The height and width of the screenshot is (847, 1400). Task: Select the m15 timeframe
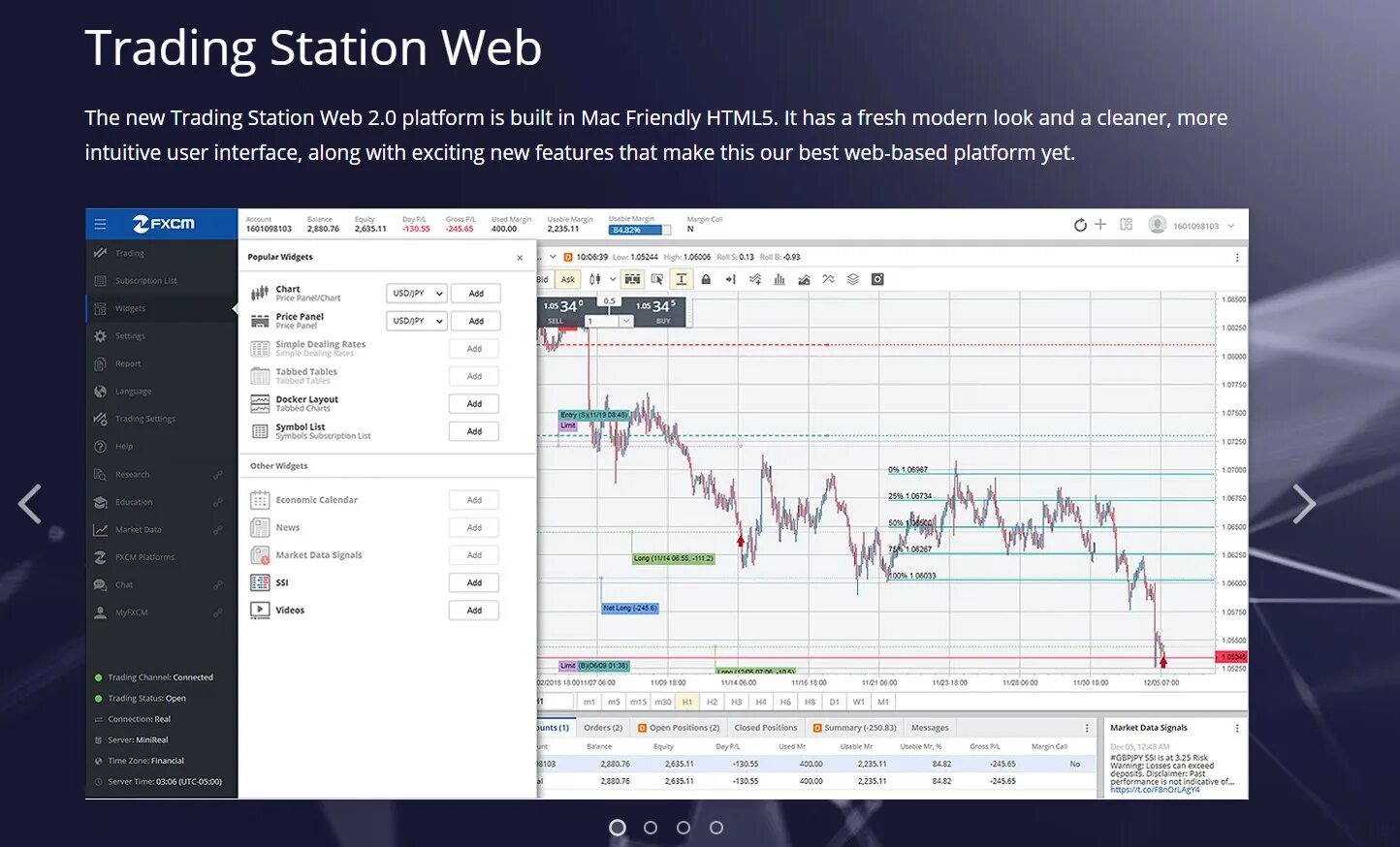[x=638, y=702]
